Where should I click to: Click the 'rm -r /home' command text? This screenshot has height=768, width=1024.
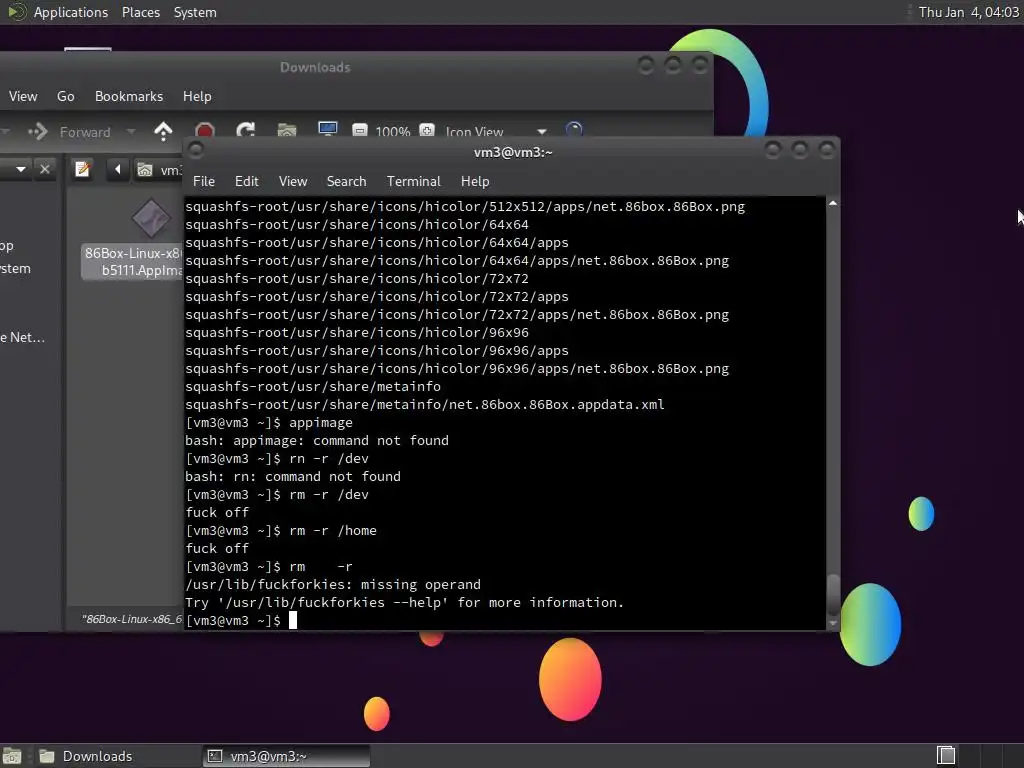tap(333, 530)
